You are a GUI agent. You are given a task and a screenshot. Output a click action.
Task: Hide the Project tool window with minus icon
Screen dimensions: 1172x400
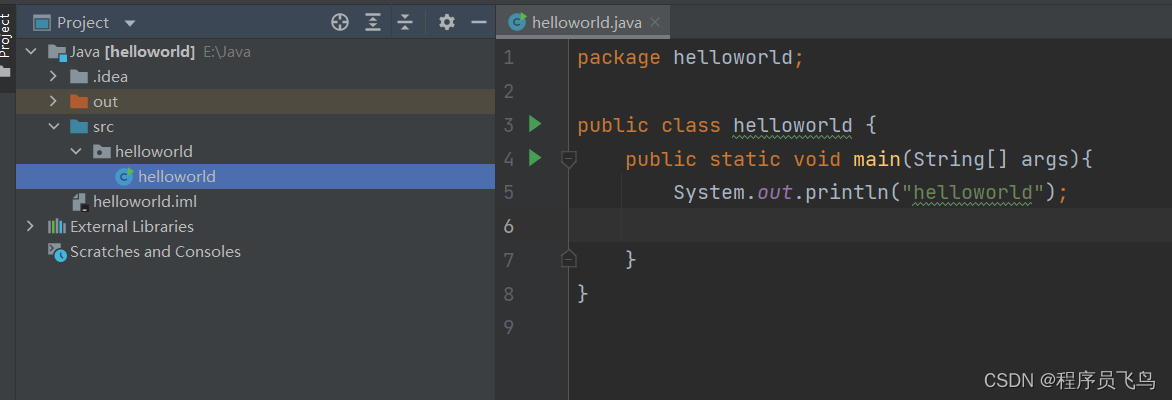click(479, 22)
